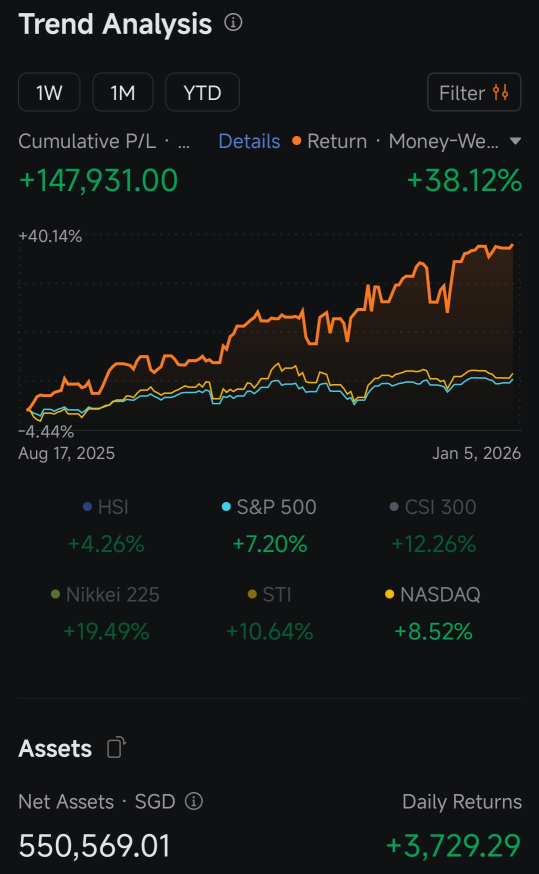Open the Return Money-Weighted selector

click(x=407, y=141)
